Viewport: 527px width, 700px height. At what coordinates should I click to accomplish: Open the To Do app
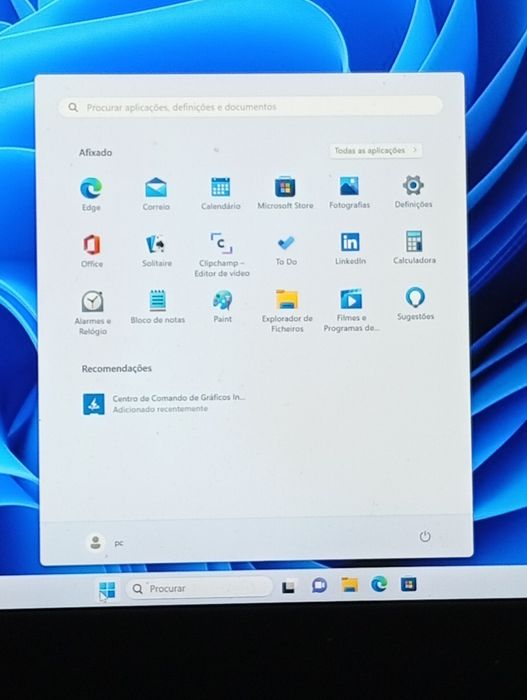point(286,249)
